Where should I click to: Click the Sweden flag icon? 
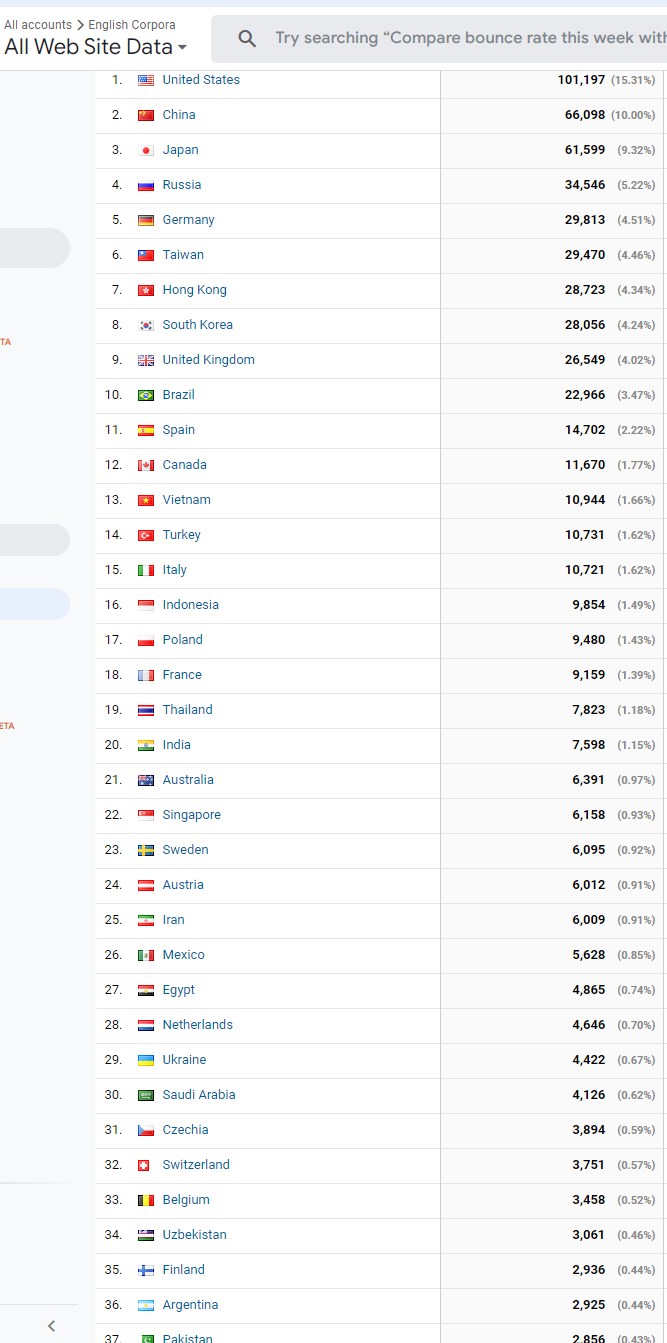pos(146,850)
